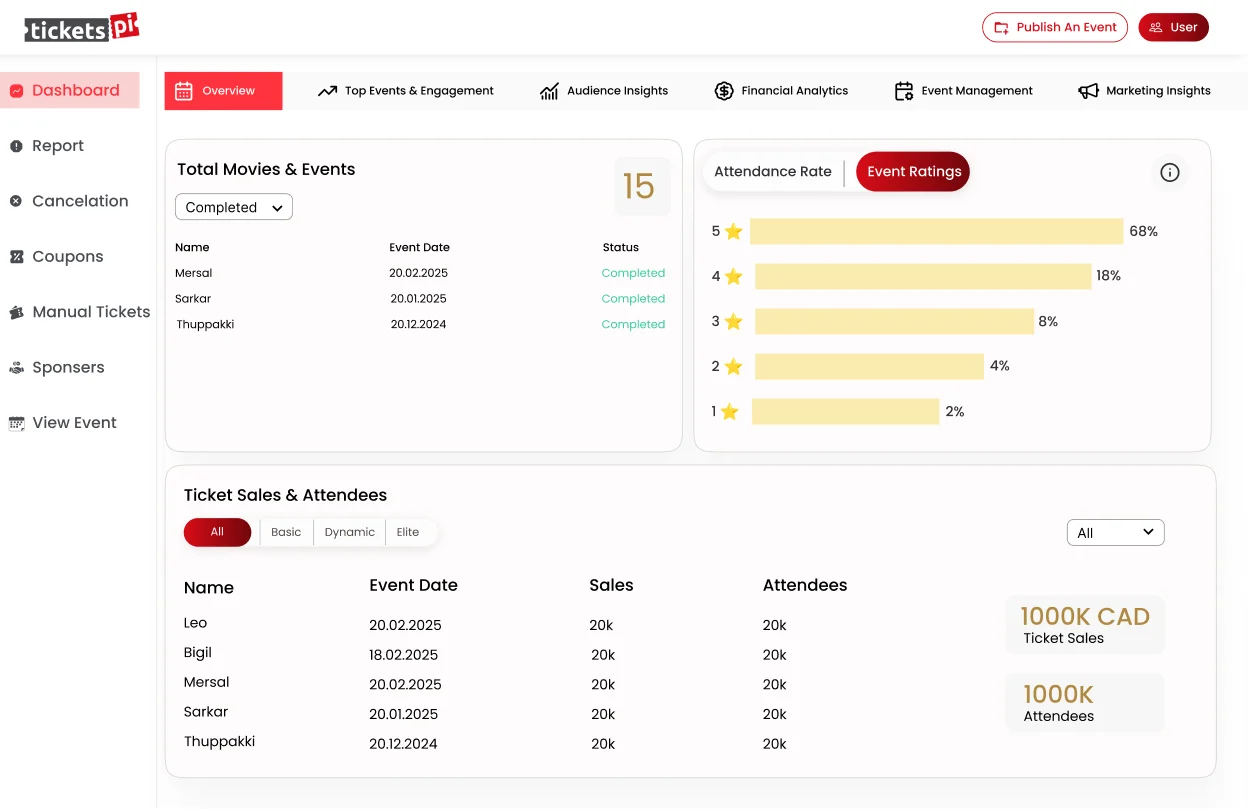Open Report in sidebar
The width and height of the screenshot is (1248, 809).
point(47,146)
